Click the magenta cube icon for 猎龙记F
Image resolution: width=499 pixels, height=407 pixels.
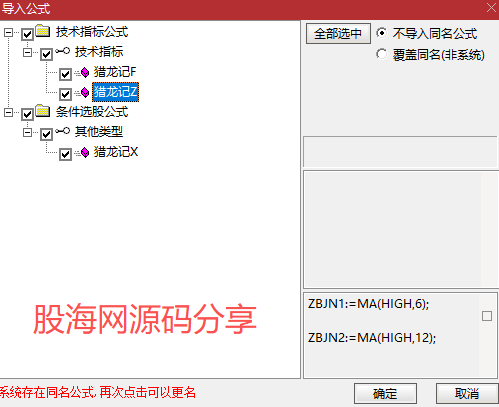pyautogui.click(x=85, y=72)
